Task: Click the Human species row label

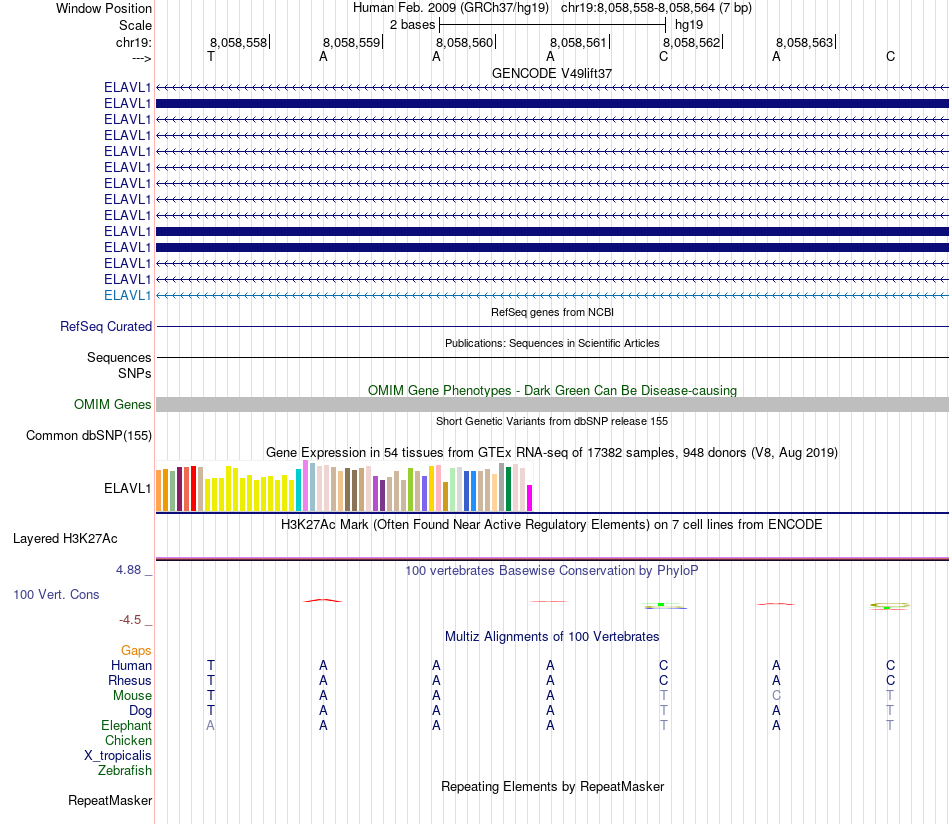Action: [x=131, y=665]
